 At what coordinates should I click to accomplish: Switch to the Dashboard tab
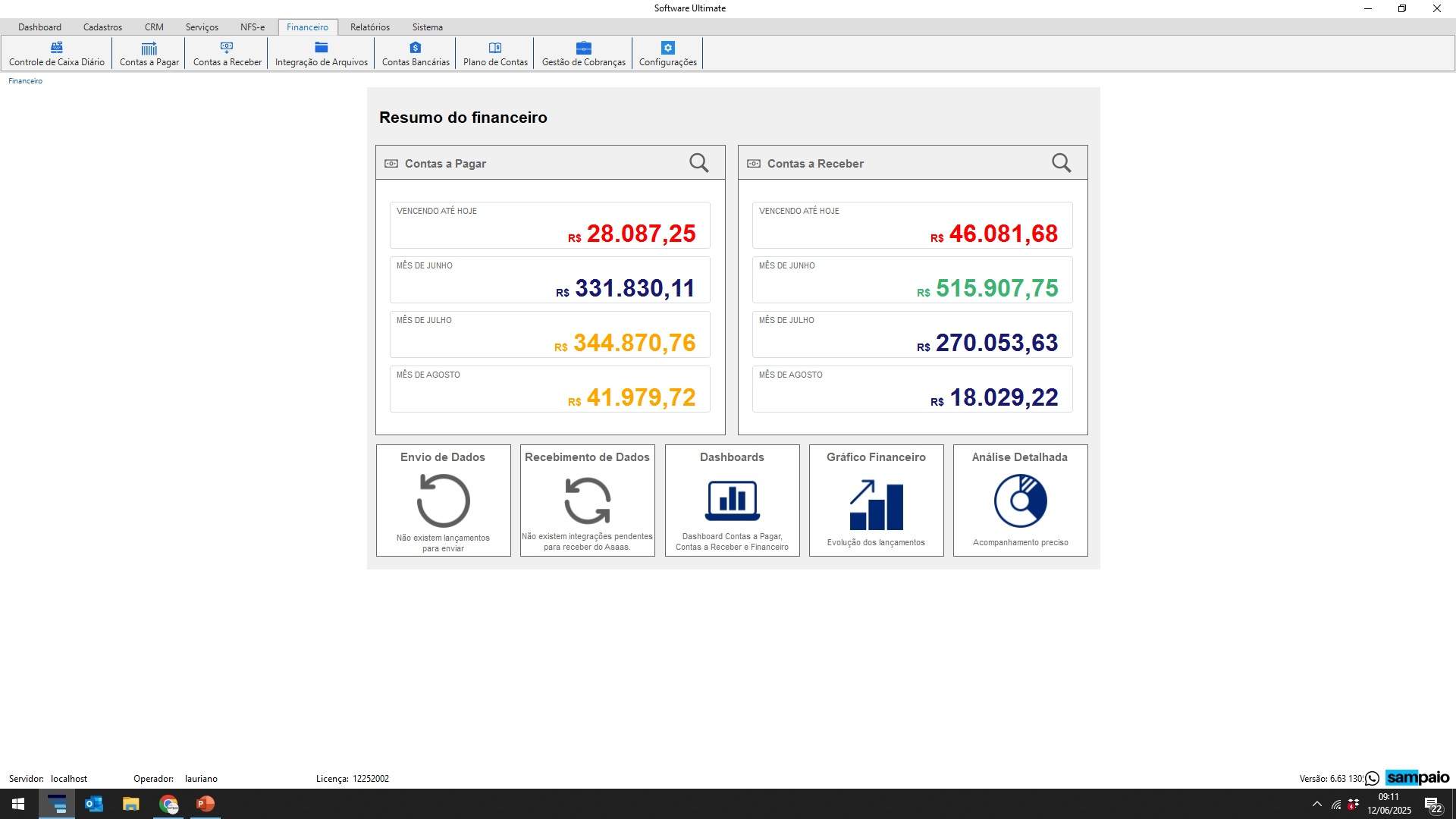pyautogui.click(x=39, y=27)
